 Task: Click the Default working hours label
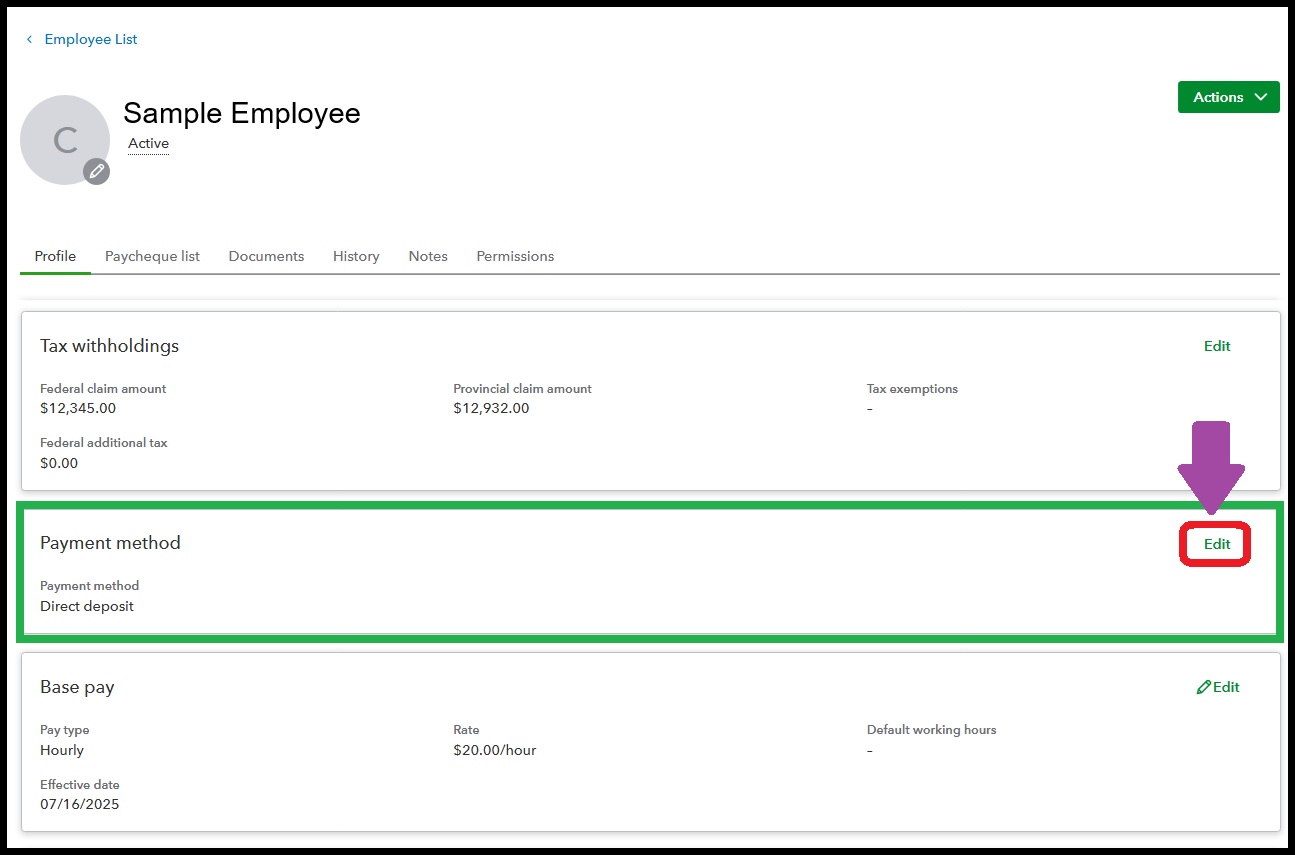pos(931,730)
